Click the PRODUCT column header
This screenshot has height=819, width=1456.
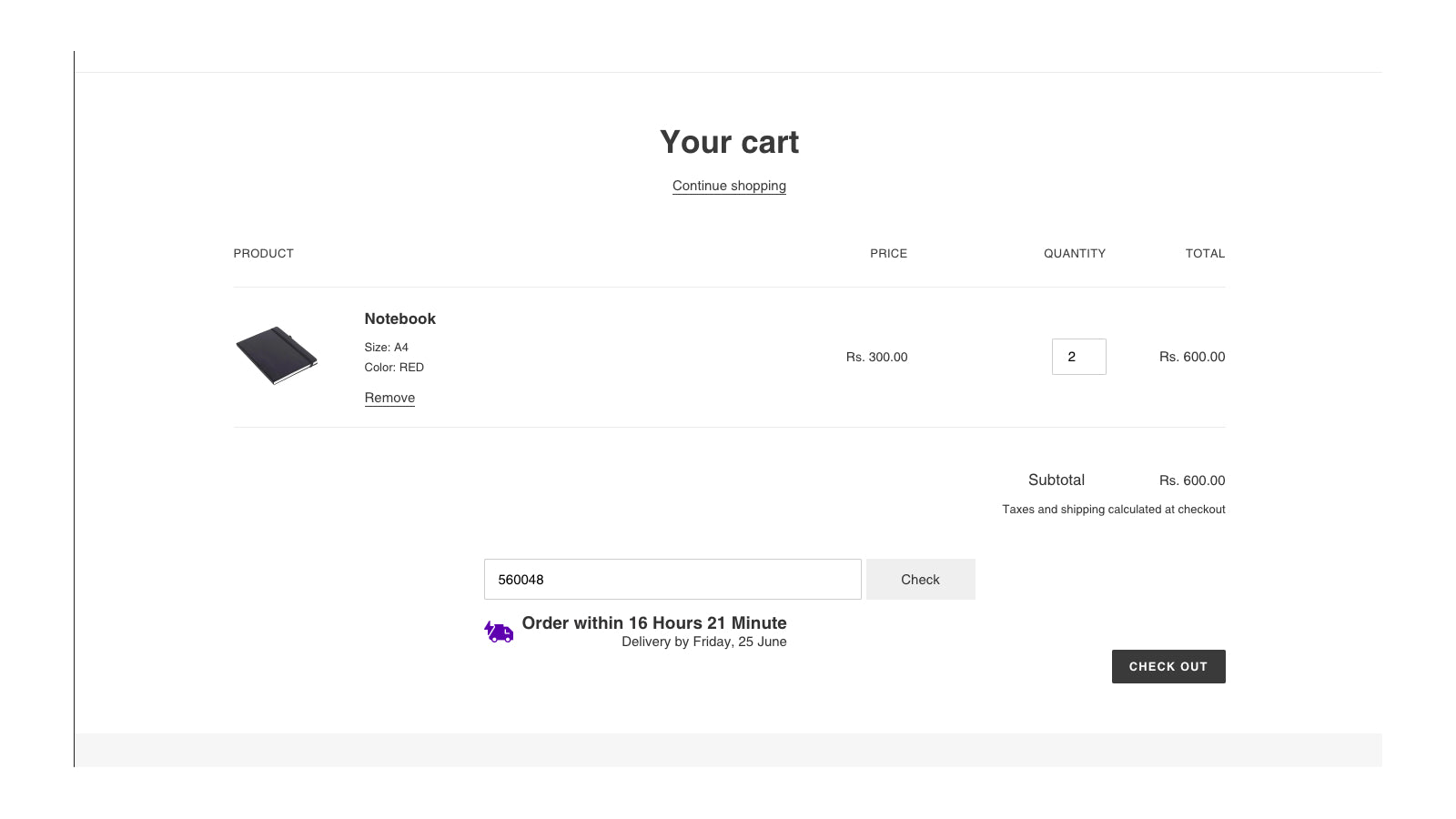[263, 254]
